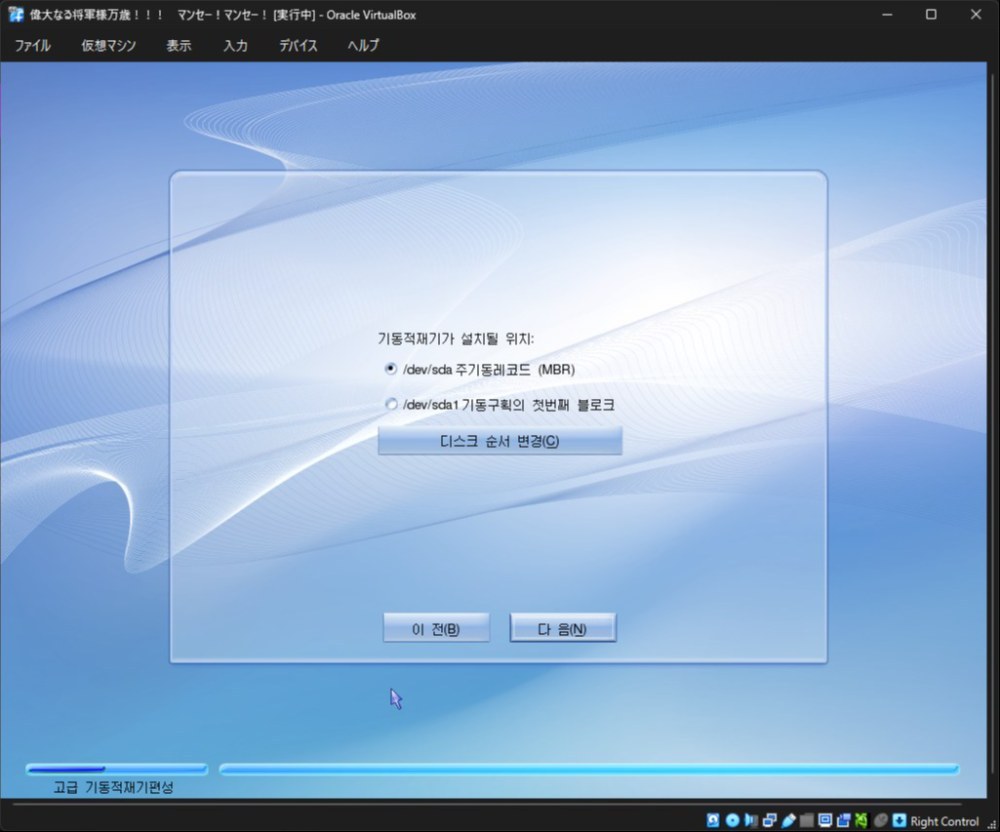
Task: Click the green CPU virtualization status icon
Action: [862, 820]
